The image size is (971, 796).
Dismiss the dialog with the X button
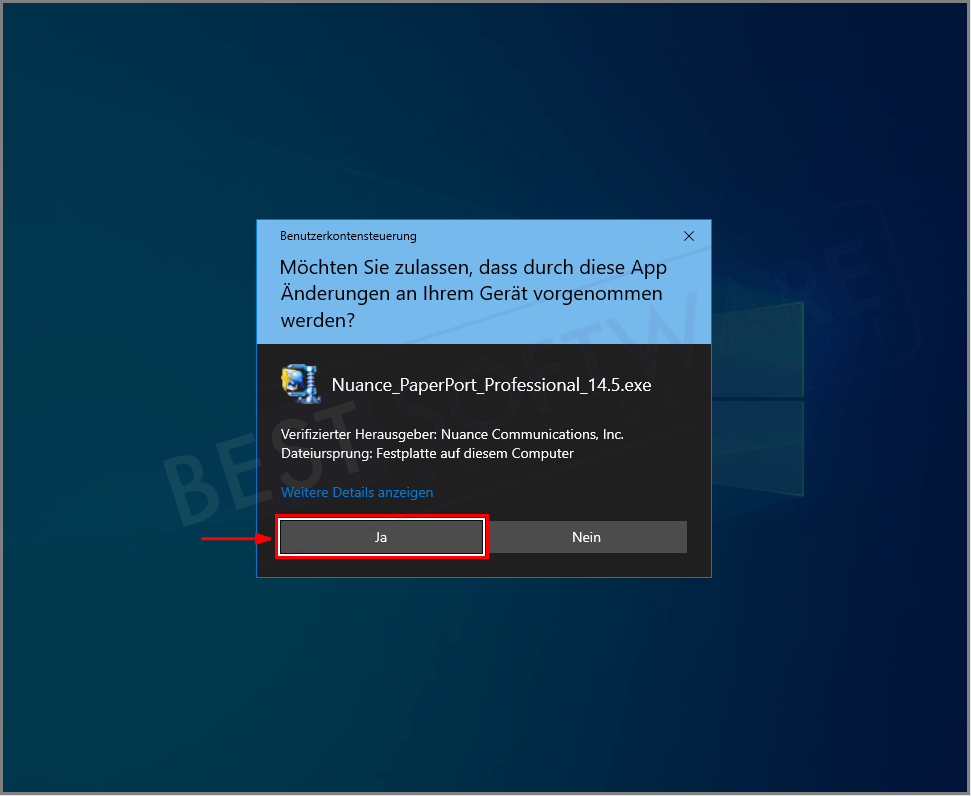689,236
